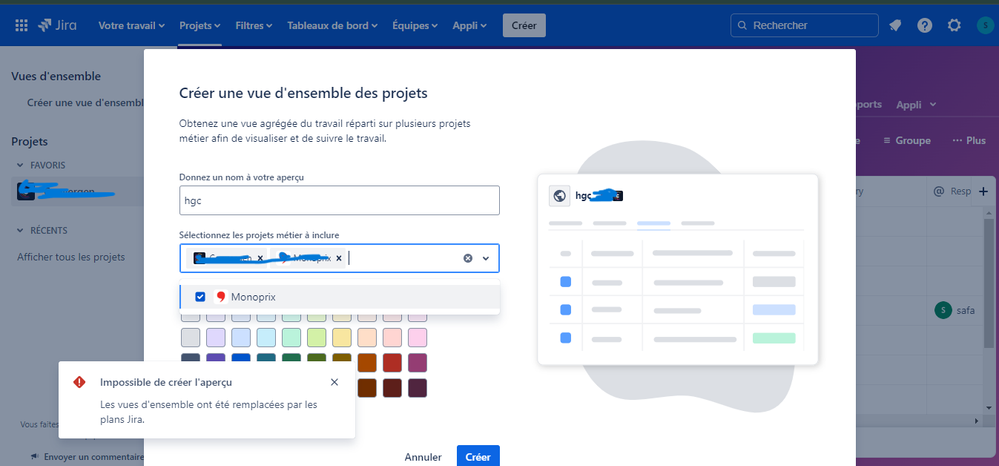Uncheck the Monoprix checkbox
Screen dimensions: 999x466
click(x=200, y=296)
